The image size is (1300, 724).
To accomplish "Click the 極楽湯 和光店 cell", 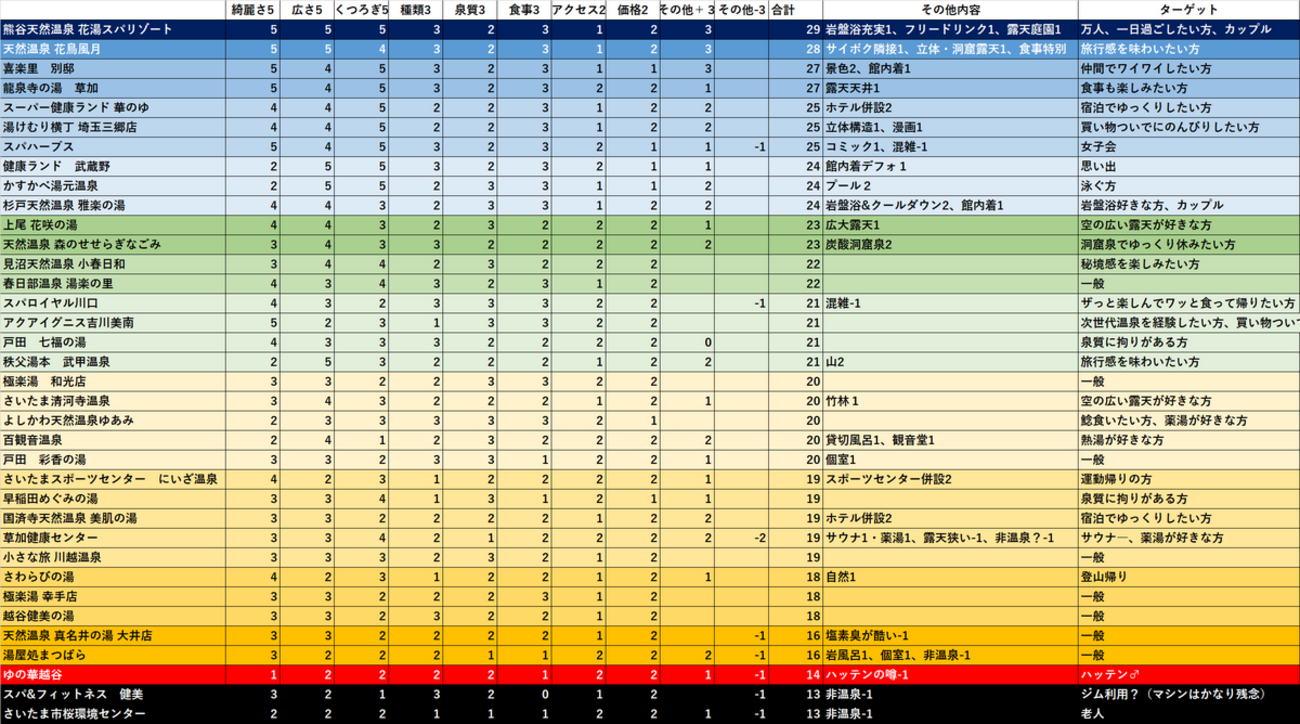I will click(x=114, y=381).
